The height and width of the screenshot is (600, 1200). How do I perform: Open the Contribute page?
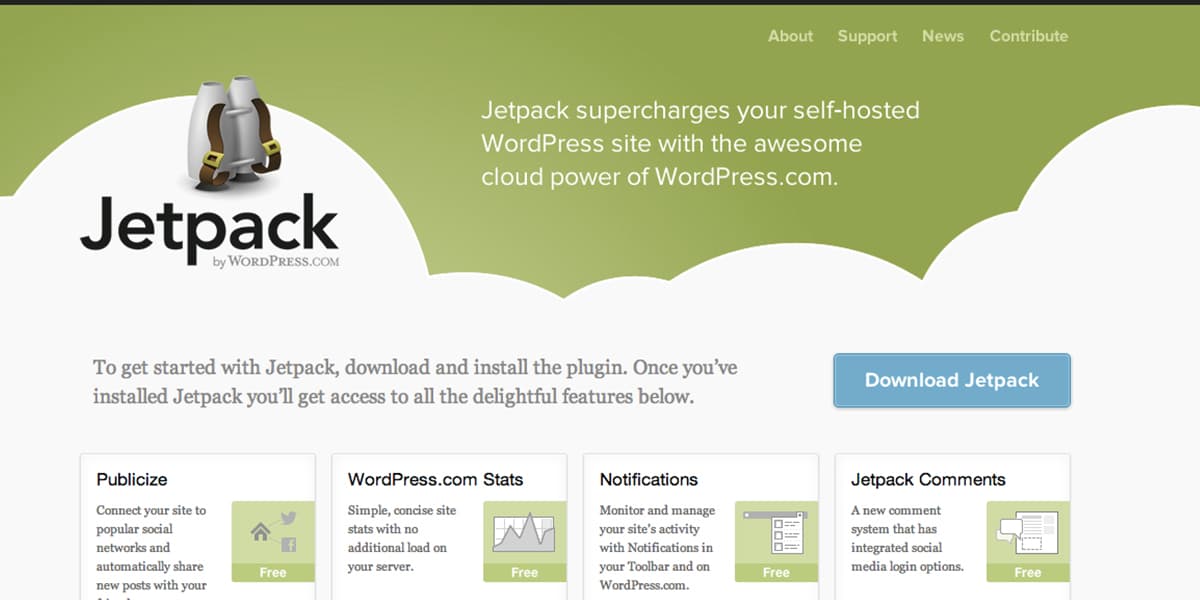[x=1028, y=36]
